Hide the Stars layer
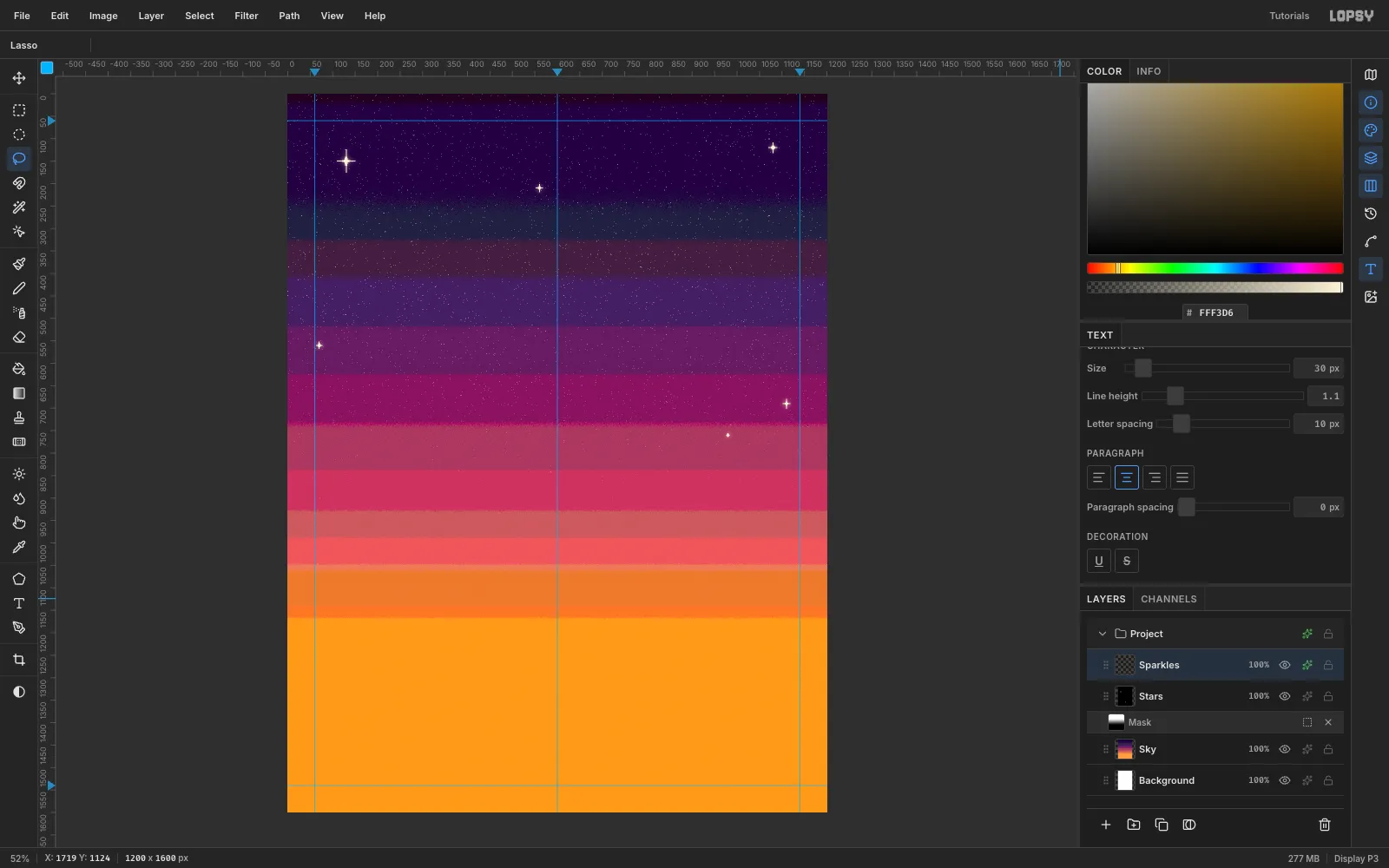 click(x=1285, y=696)
